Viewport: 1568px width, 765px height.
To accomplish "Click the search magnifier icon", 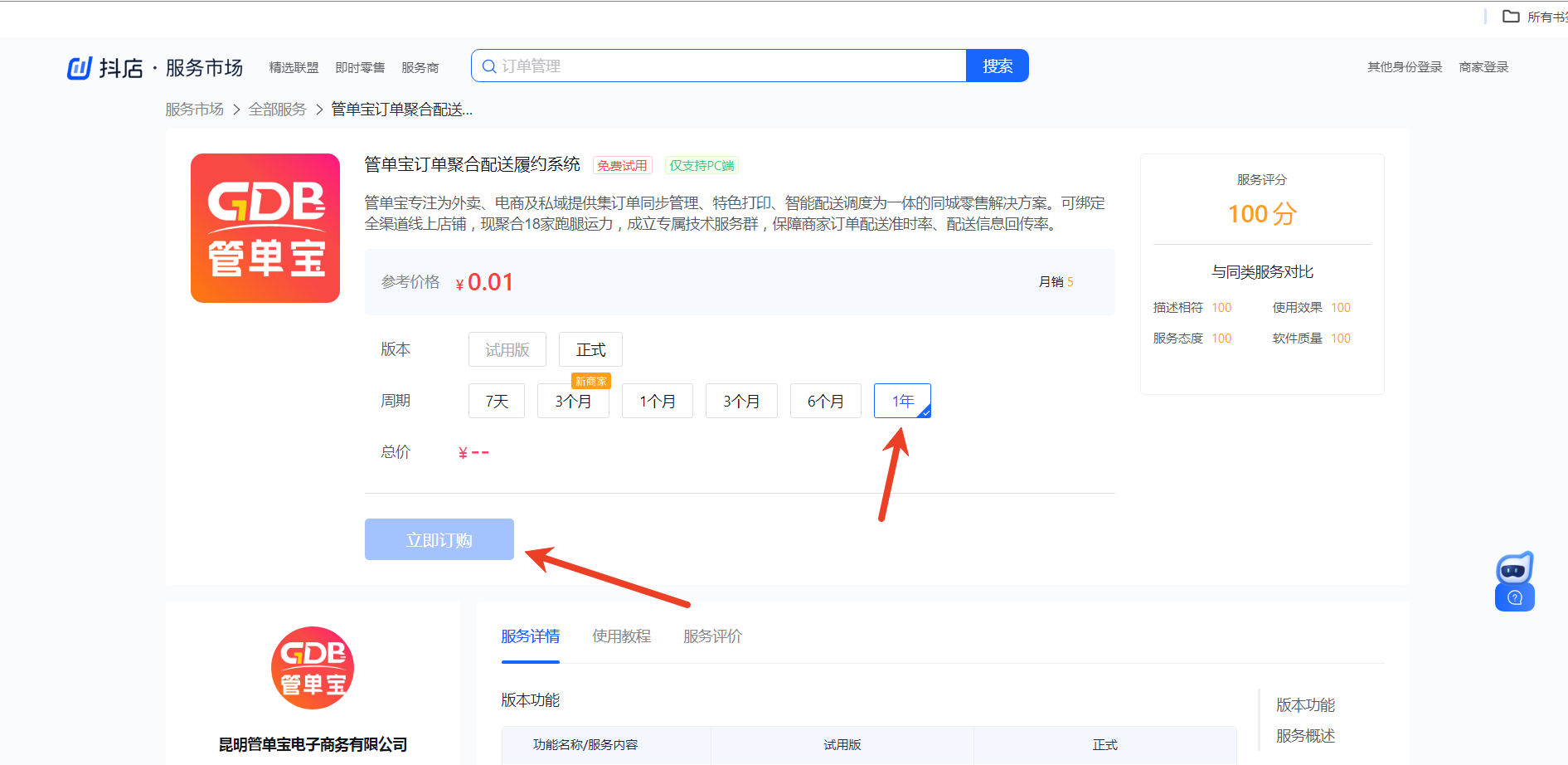I will (489, 66).
